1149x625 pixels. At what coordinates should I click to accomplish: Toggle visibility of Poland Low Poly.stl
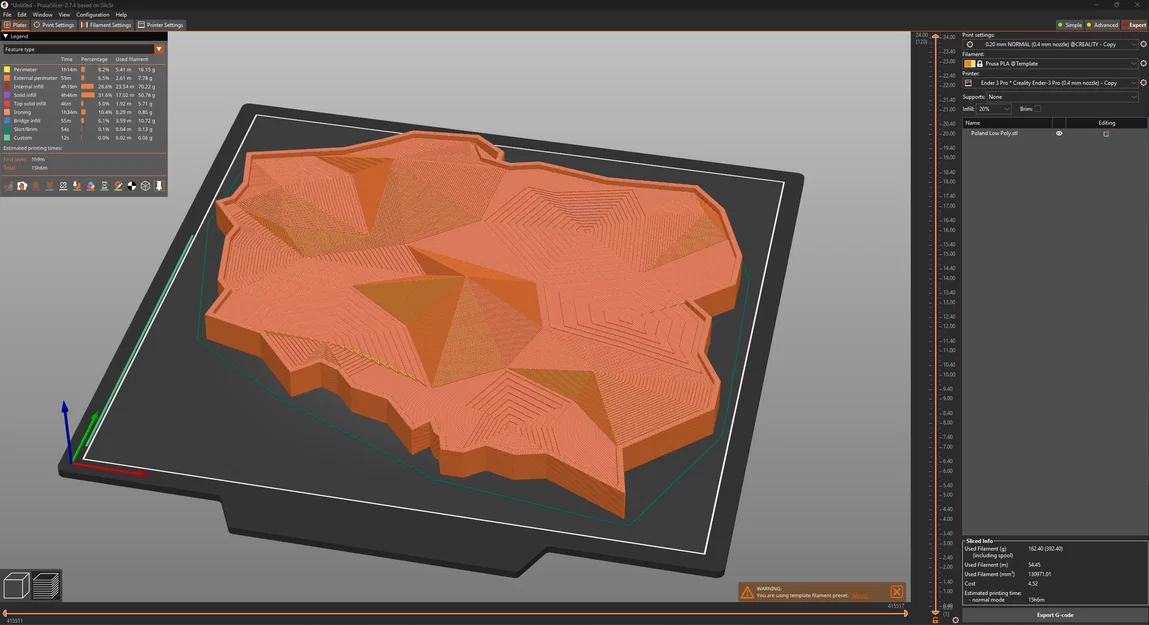(1059, 133)
